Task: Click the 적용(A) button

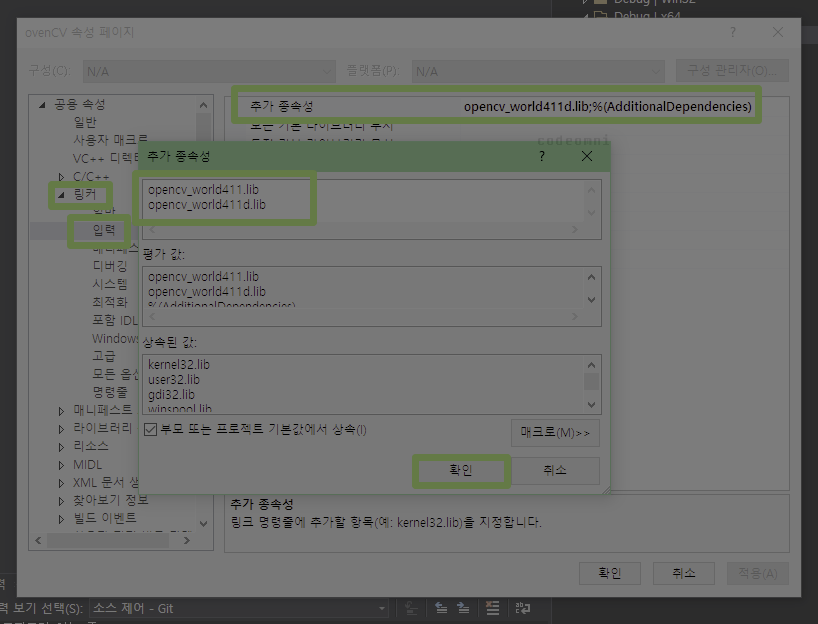Action: (757, 573)
